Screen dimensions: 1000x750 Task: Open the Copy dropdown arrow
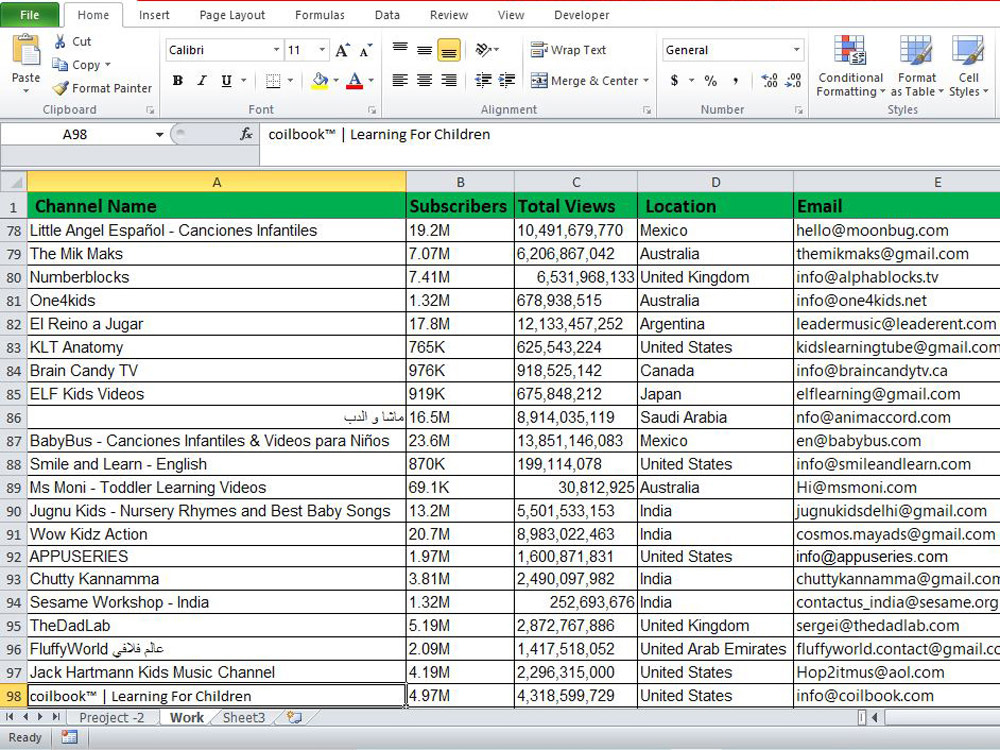(107, 64)
